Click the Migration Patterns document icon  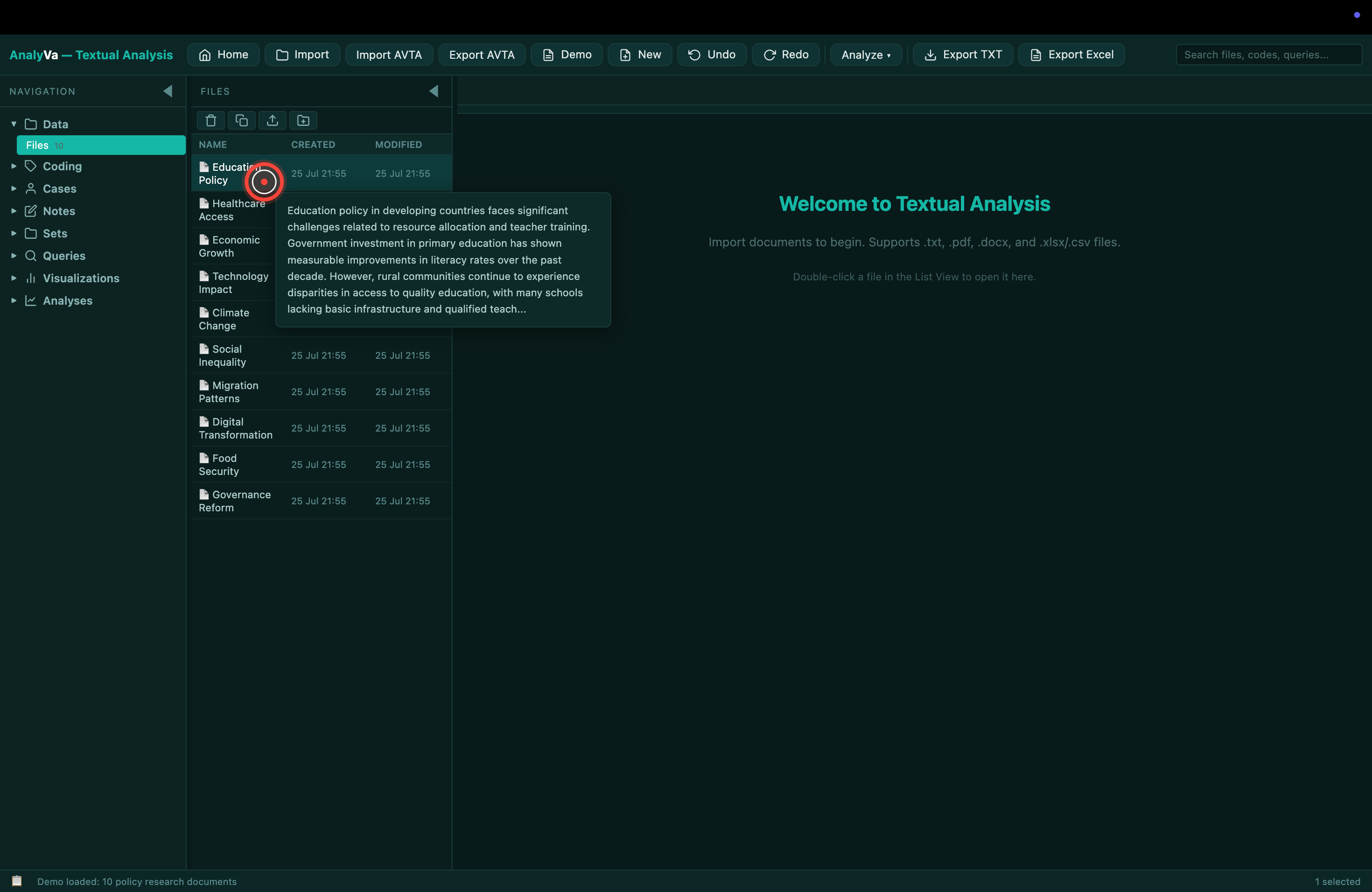[204, 385]
